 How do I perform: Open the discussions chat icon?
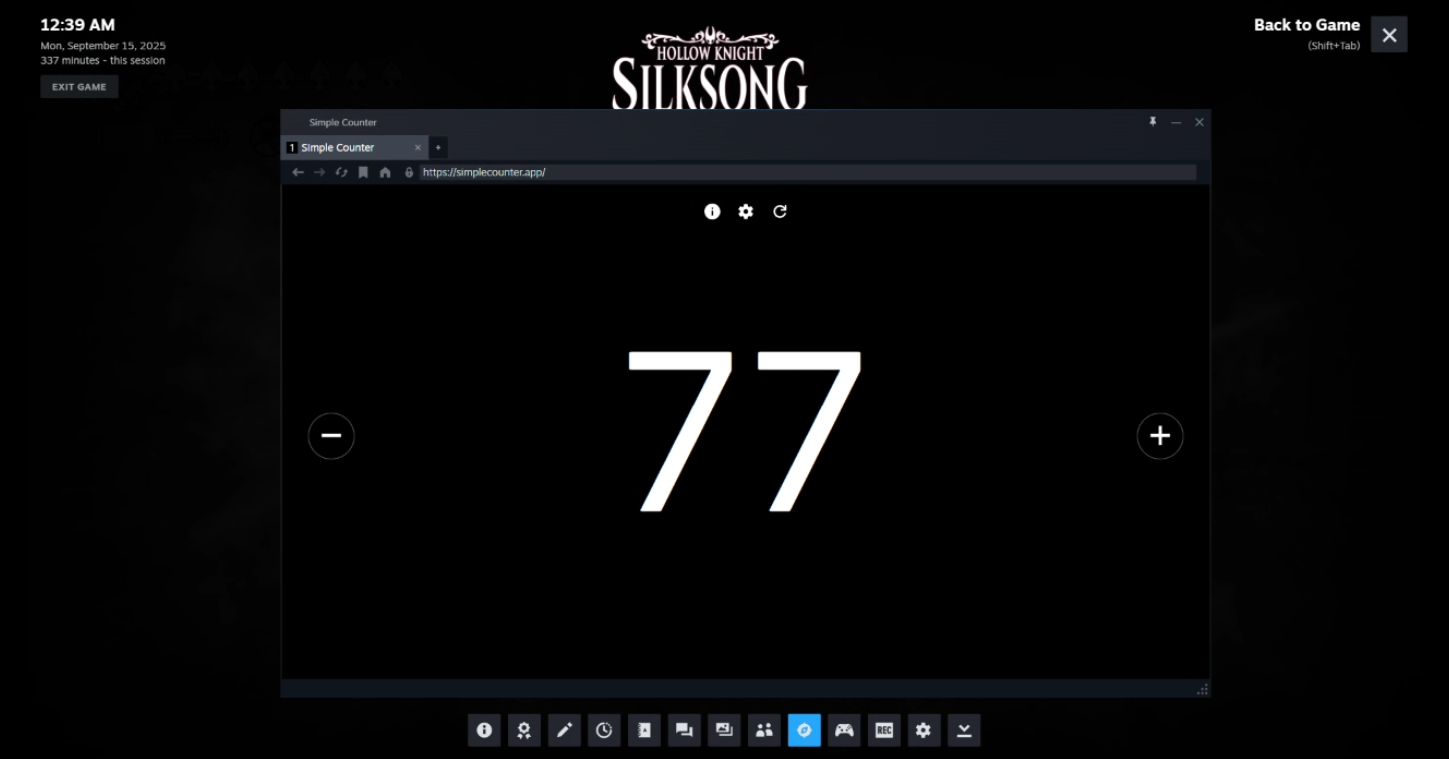pyautogui.click(x=684, y=730)
